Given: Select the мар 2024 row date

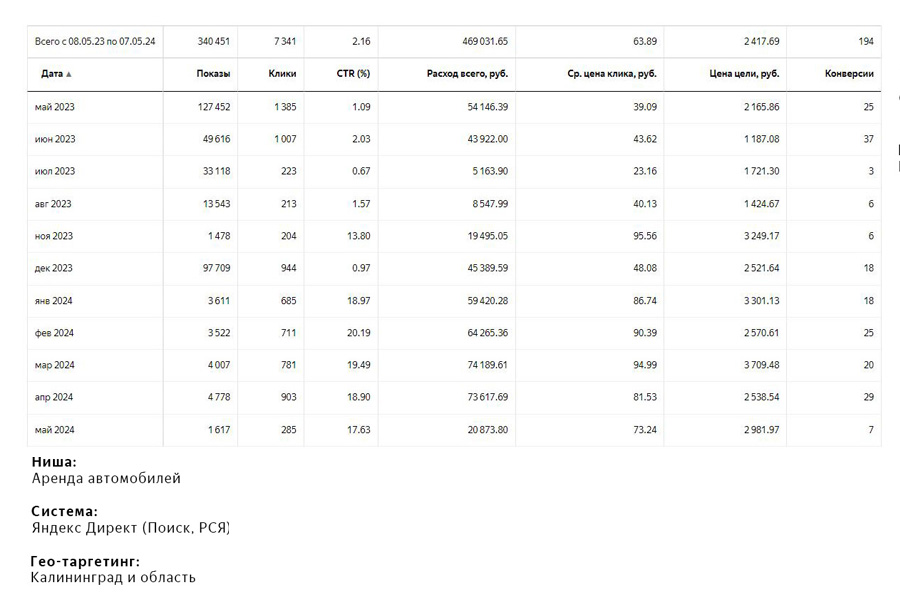Looking at the screenshot, I should [54, 365].
